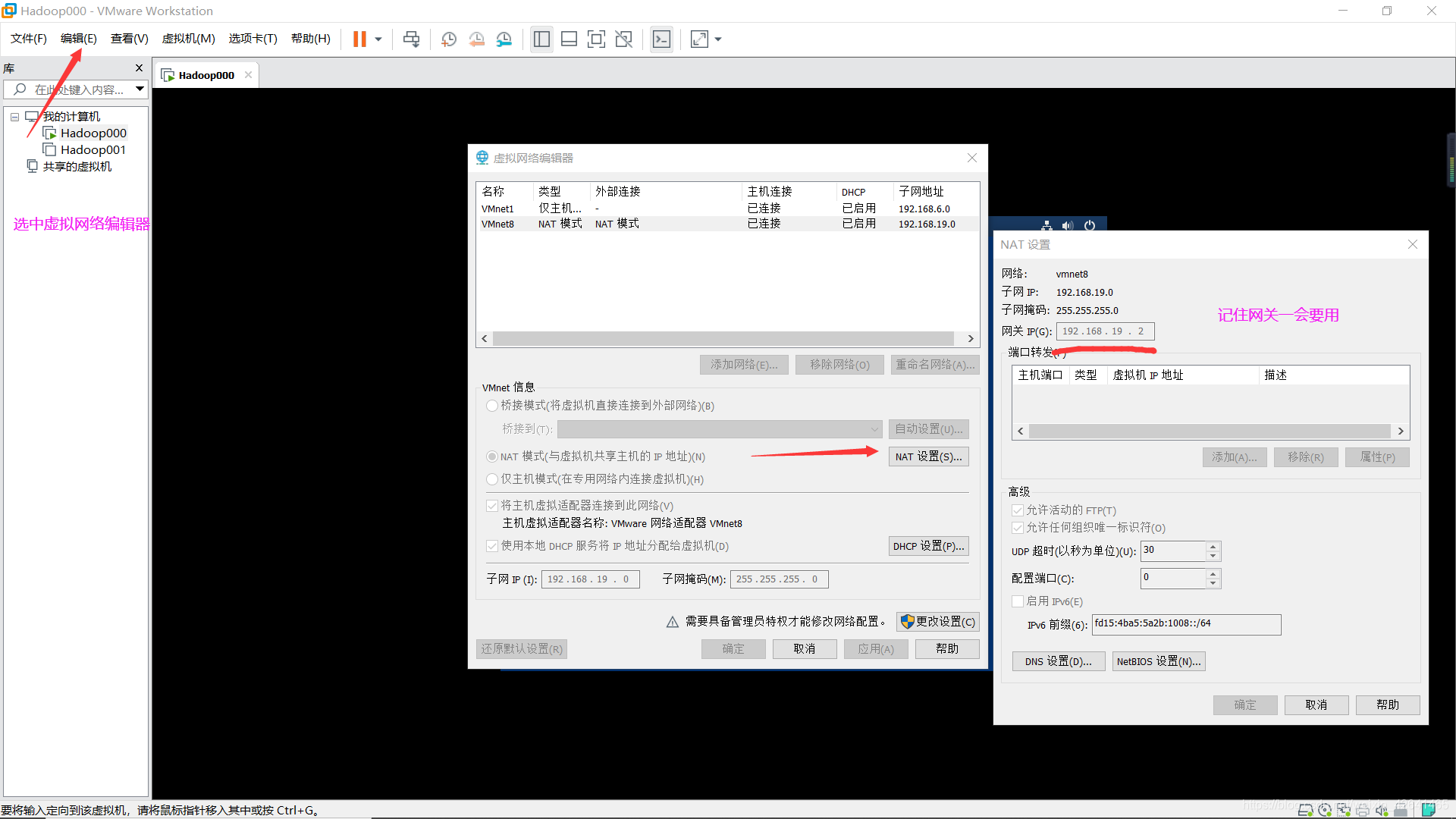Revert the virtual machine to its snapshot

pos(476,39)
